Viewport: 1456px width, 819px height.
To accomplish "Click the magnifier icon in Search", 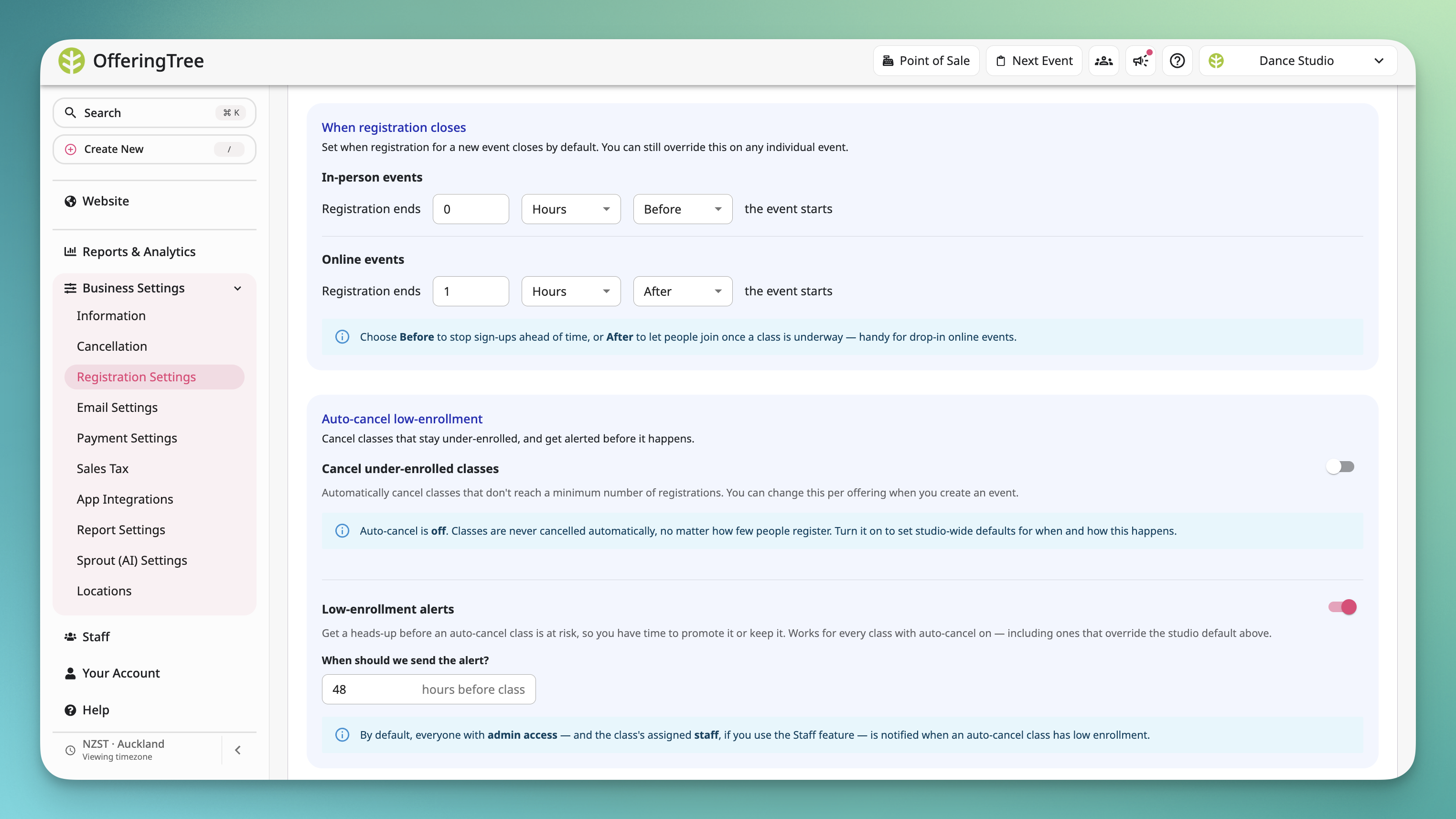I will coord(70,112).
